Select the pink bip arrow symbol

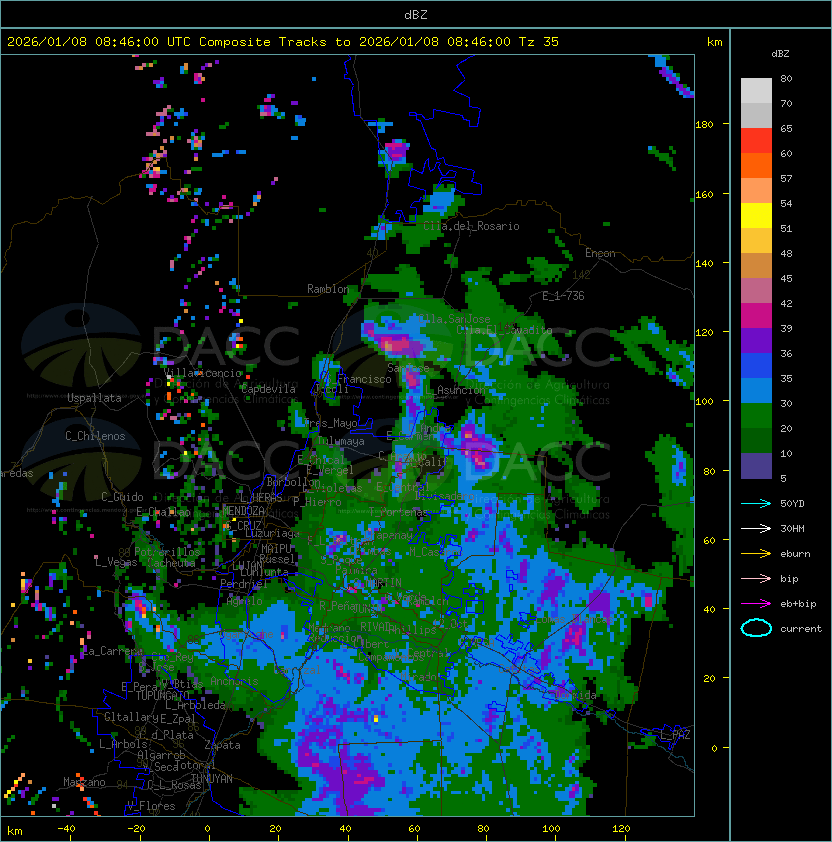pos(756,578)
